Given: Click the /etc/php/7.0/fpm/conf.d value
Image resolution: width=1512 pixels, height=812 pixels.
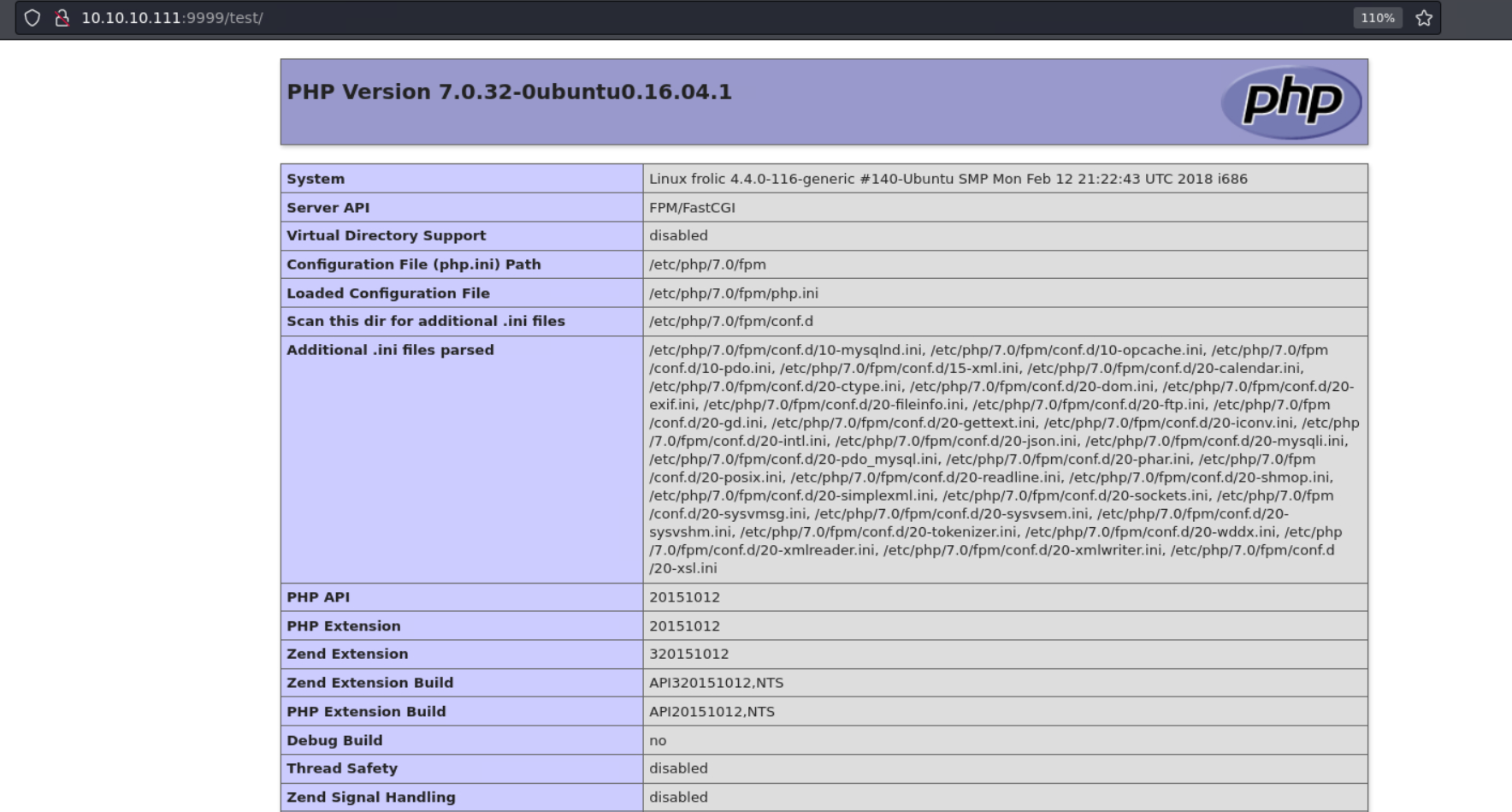Looking at the screenshot, I should (x=730, y=321).
